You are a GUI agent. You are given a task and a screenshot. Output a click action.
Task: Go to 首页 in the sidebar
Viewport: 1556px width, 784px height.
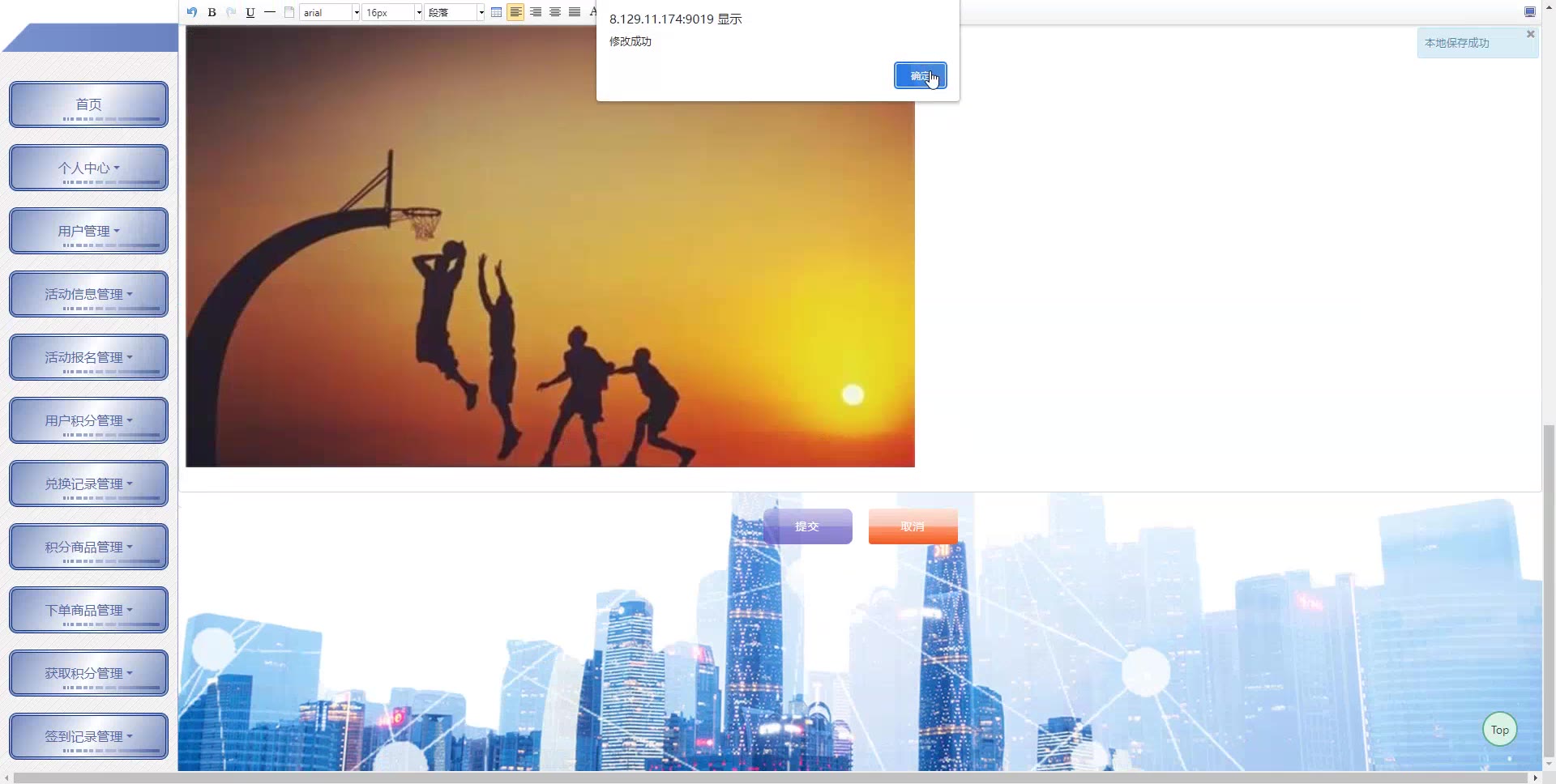88,105
